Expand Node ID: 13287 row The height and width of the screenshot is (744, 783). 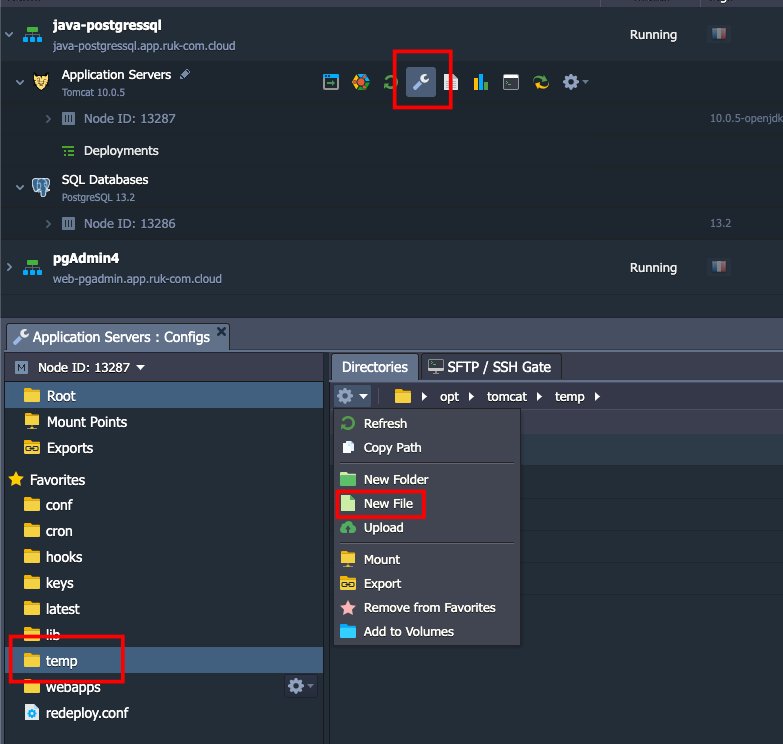click(48, 119)
